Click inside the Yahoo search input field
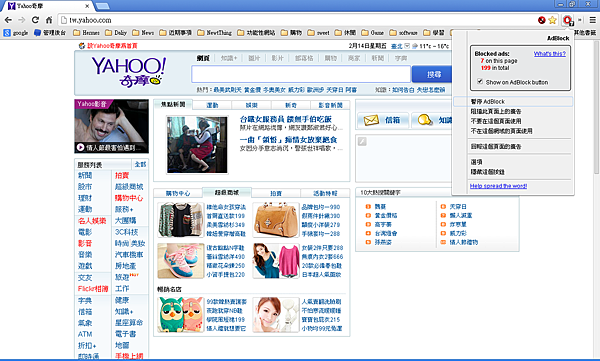Image resolution: width=600 pixels, height=361 pixels. [x=301, y=74]
